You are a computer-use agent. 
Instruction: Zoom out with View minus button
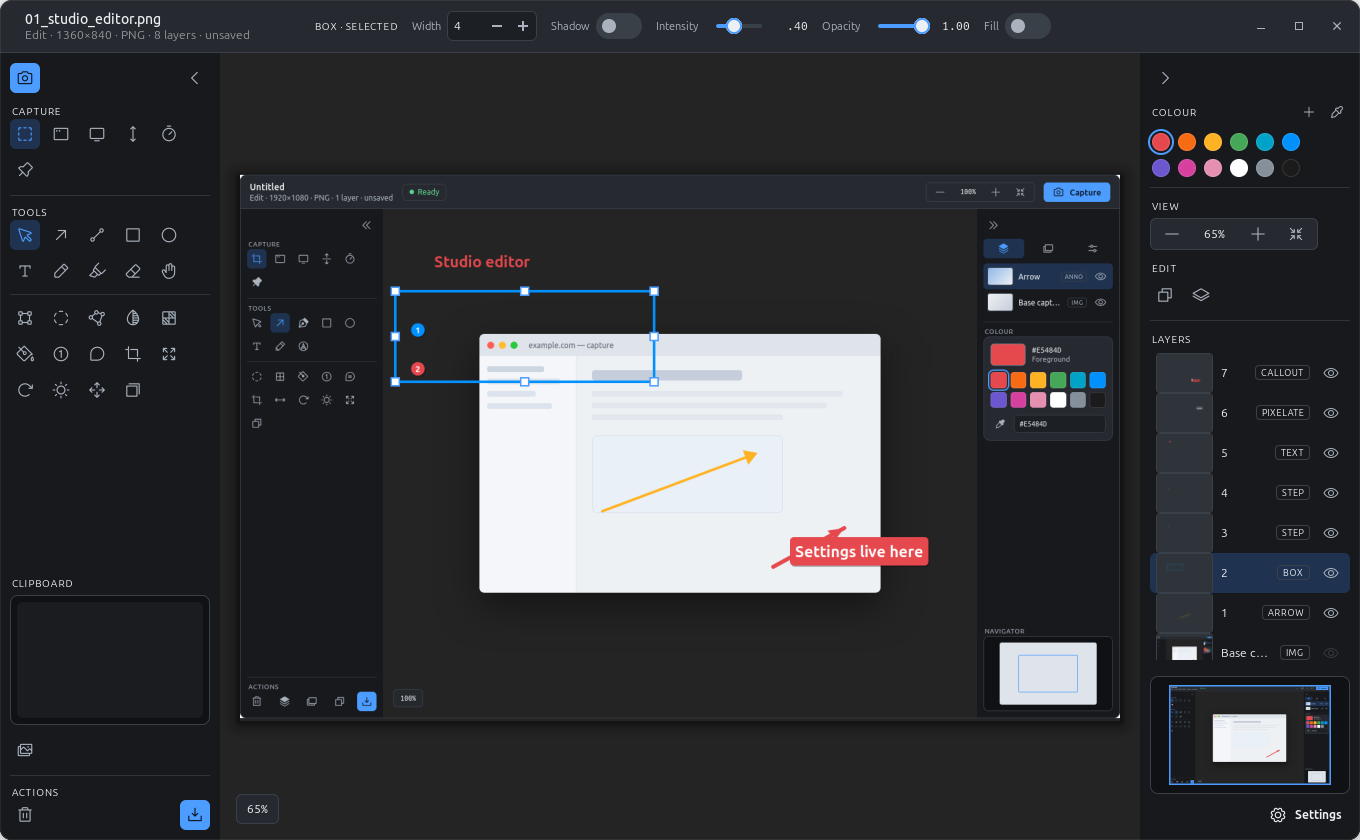(1172, 234)
